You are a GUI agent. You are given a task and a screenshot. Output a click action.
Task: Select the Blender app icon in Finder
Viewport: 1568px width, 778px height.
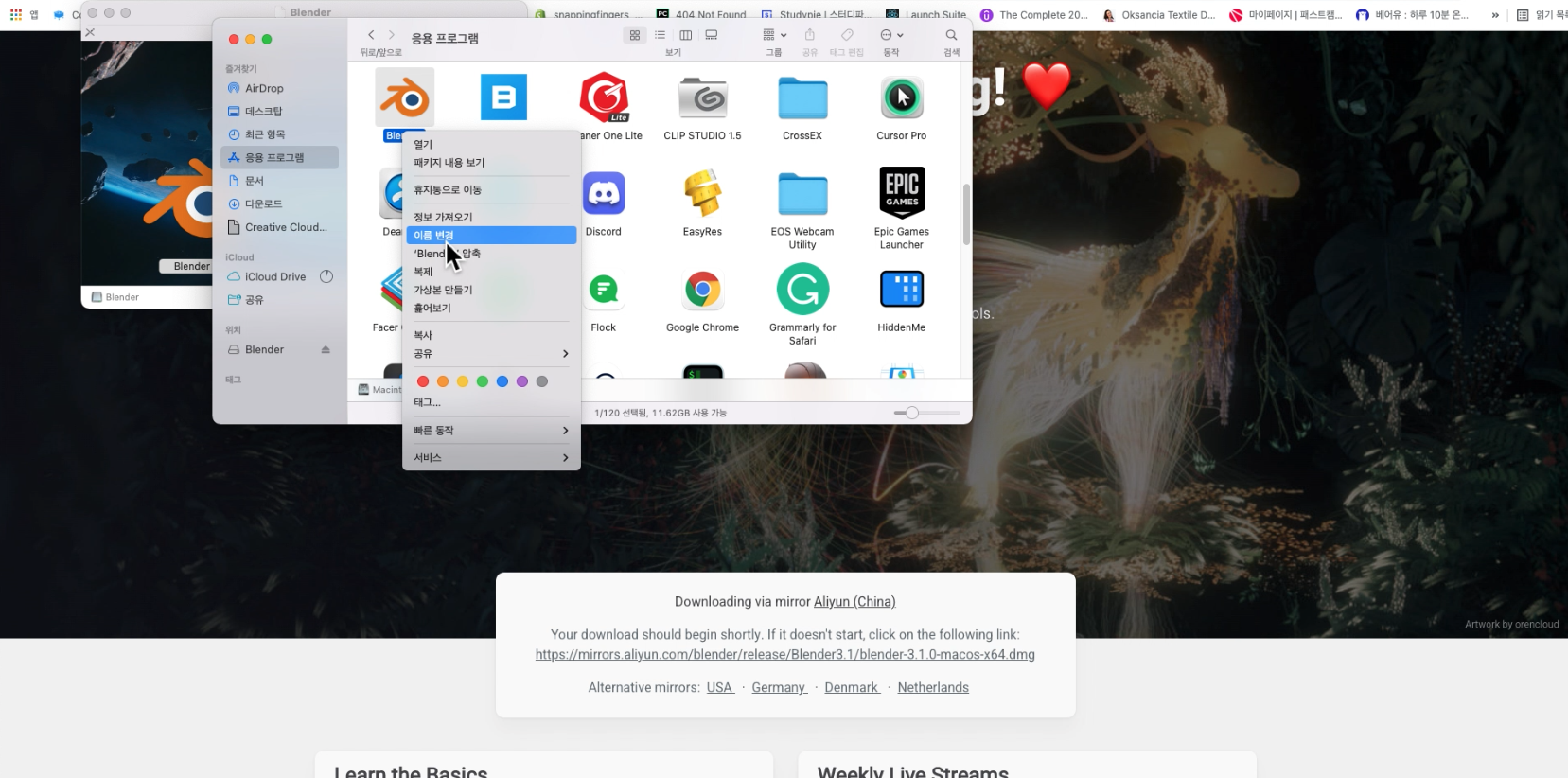(x=405, y=97)
